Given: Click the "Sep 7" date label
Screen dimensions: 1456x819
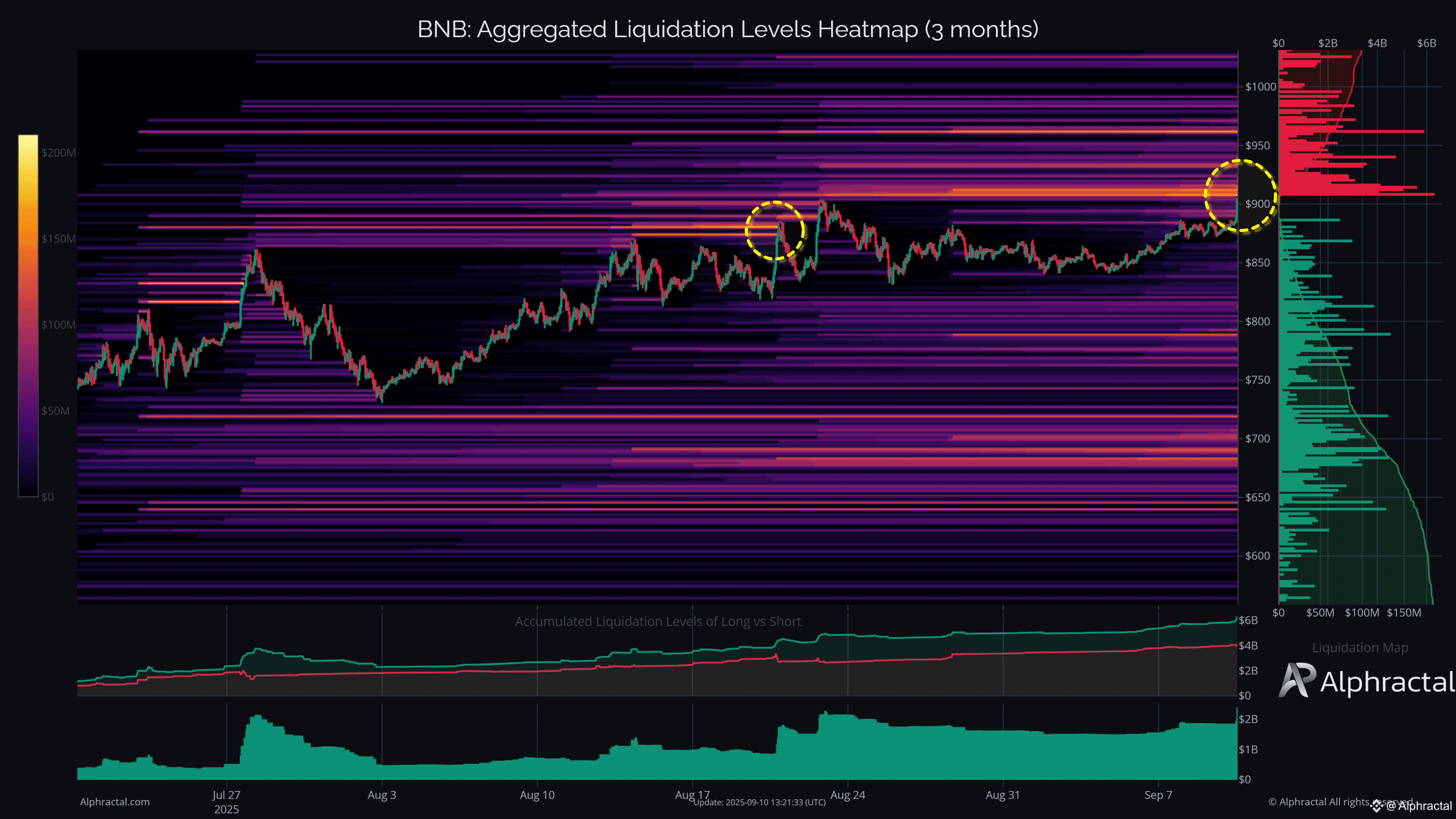Looking at the screenshot, I should click(x=1158, y=795).
